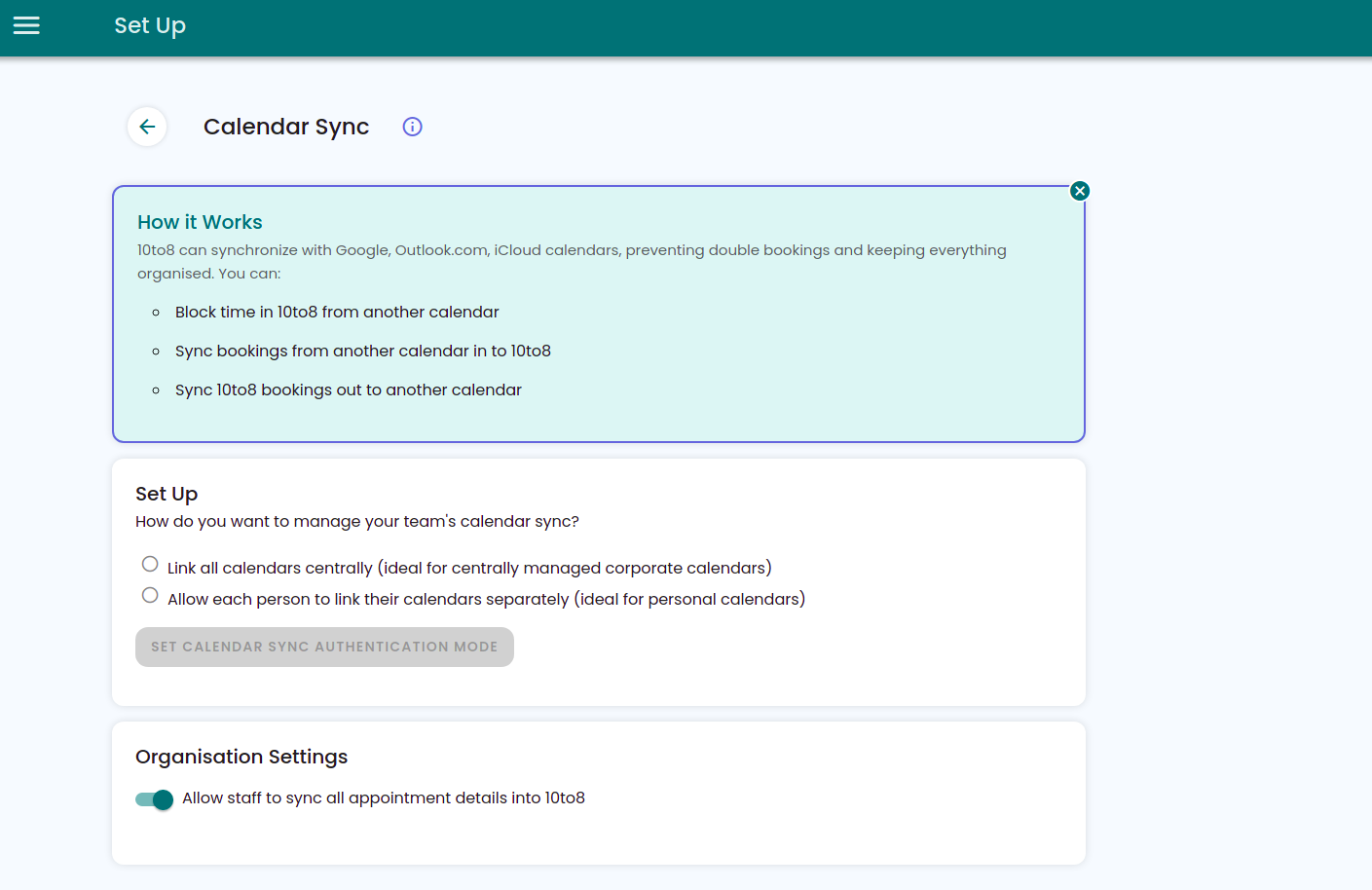Viewport: 1372px width, 890px height.
Task: Open the Calendar Sync info icon
Action: coord(413,127)
